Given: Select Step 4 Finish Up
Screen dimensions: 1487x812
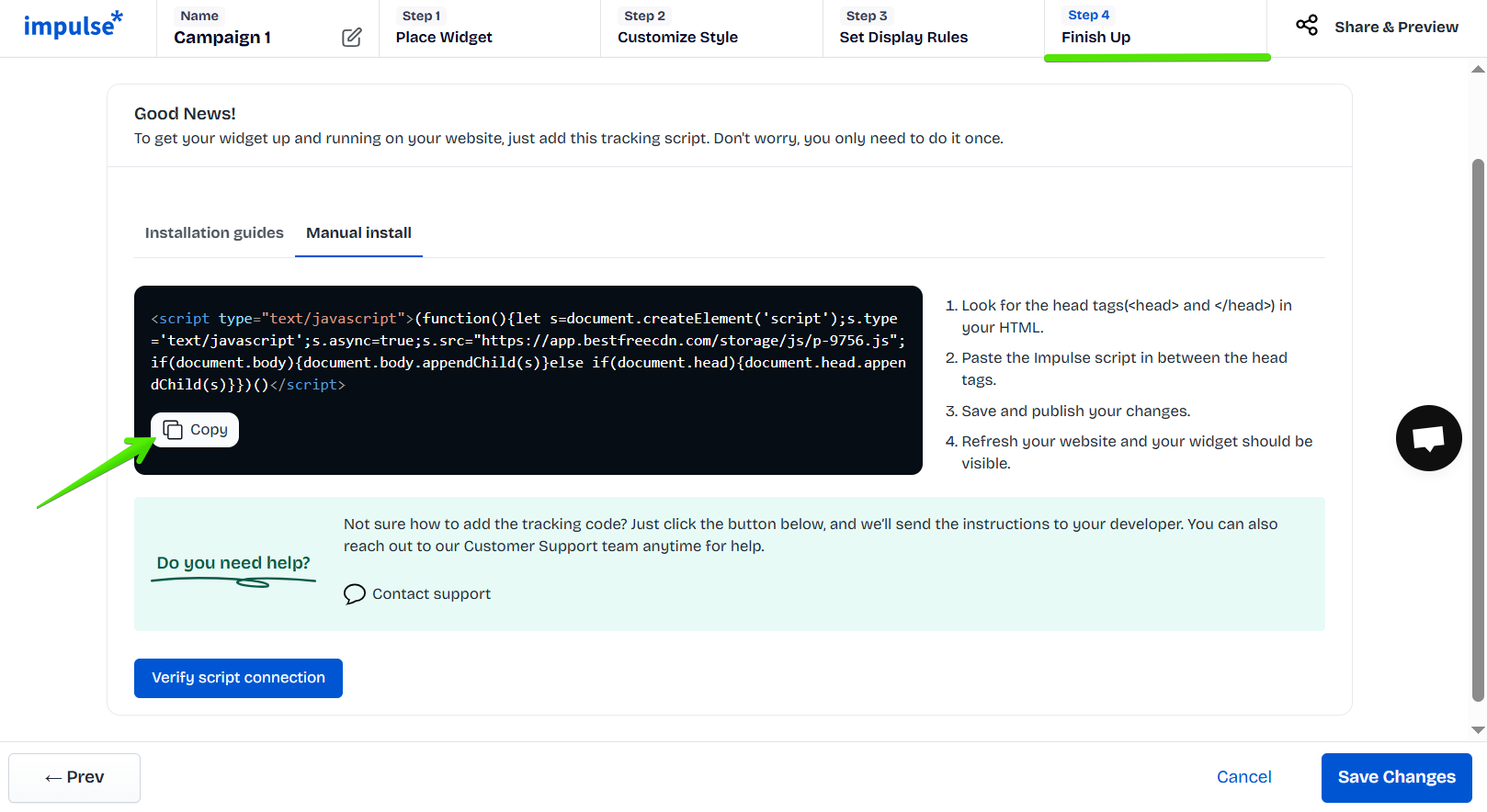Looking at the screenshot, I should tap(1155, 28).
